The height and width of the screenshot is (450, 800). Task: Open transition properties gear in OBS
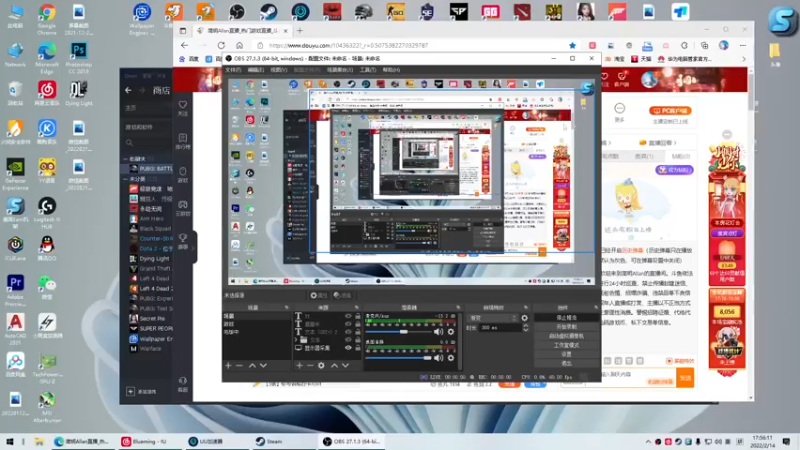524,318
